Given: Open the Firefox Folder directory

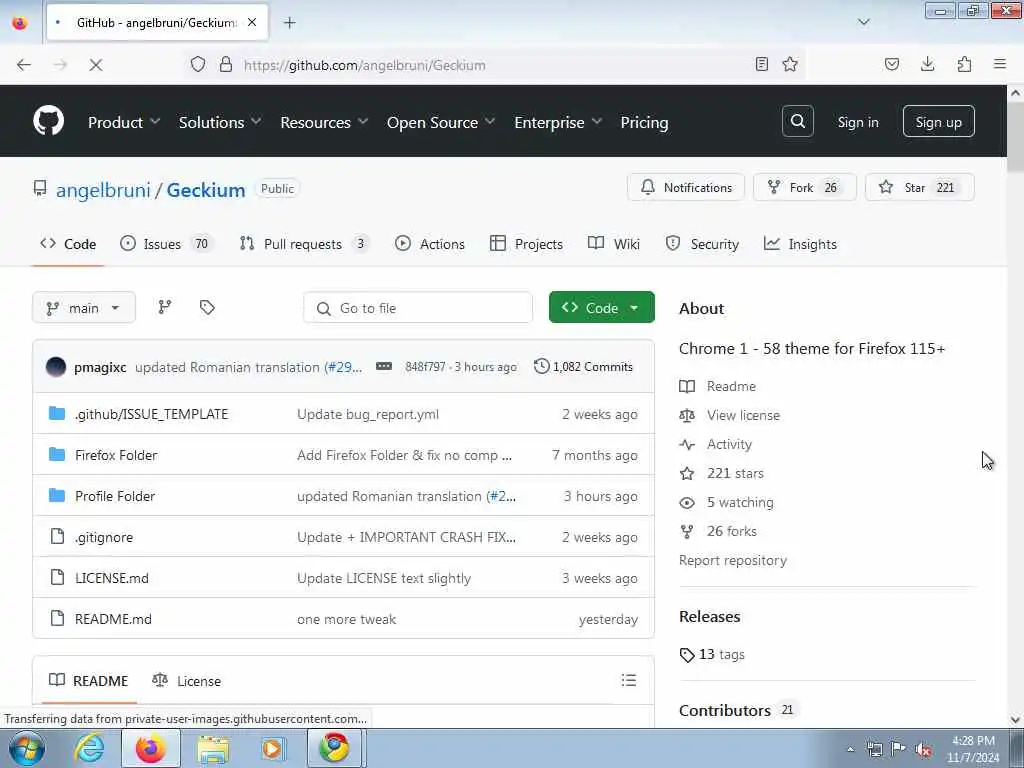Looking at the screenshot, I should 116,455.
